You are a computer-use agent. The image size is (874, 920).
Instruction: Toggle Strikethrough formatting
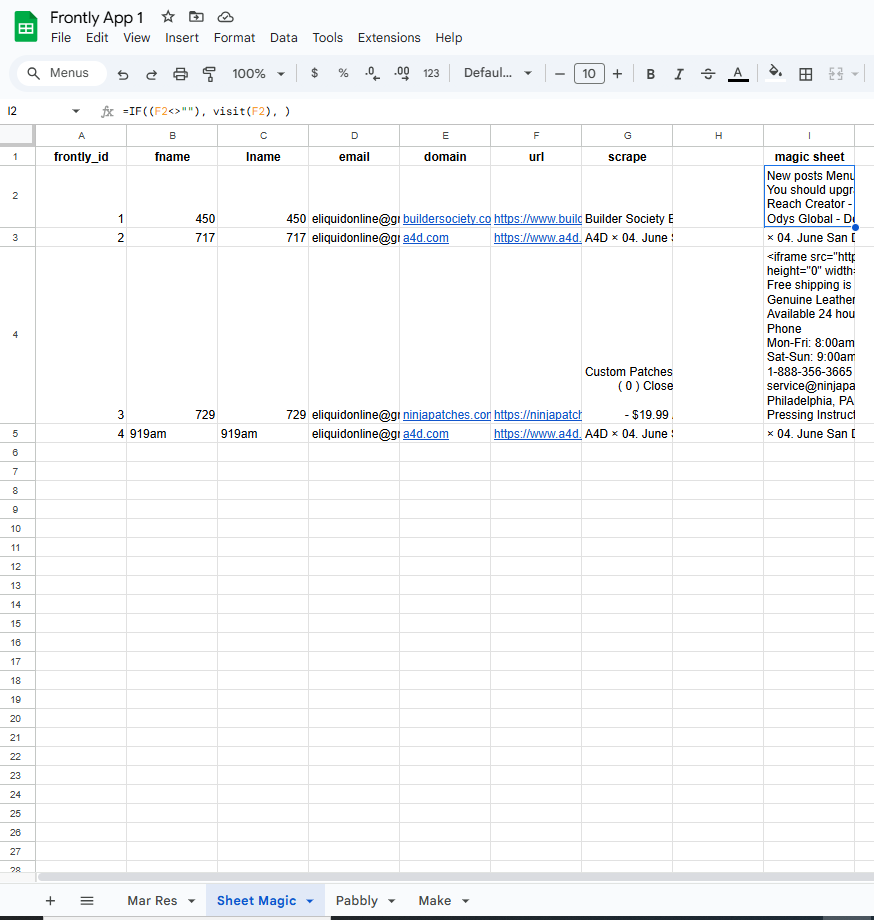708,74
